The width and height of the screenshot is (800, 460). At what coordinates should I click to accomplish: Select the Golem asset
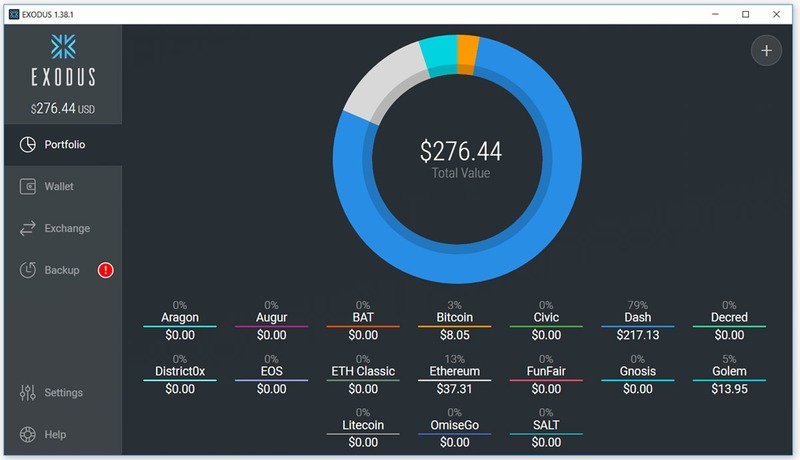[x=729, y=374]
